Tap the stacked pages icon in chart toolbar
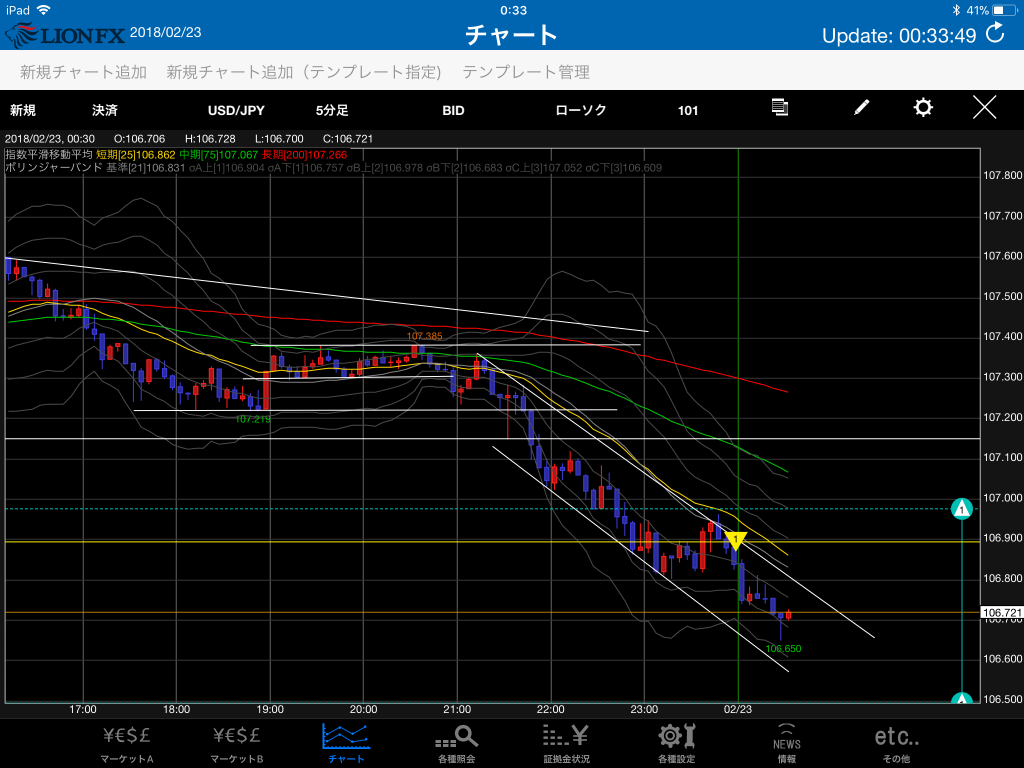1024x768 pixels. [781, 108]
